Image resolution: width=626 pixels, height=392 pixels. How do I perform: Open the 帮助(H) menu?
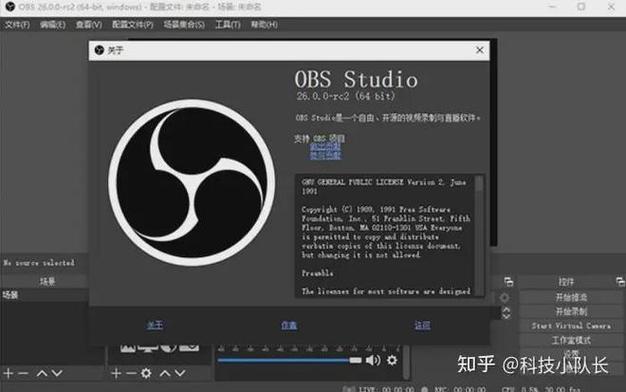tap(264, 25)
